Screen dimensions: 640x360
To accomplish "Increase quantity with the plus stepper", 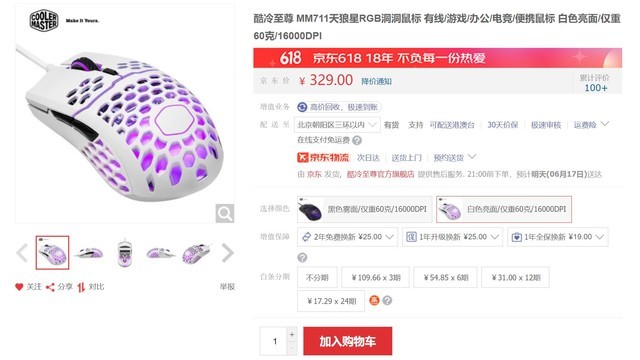I will (x=292, y=334).
